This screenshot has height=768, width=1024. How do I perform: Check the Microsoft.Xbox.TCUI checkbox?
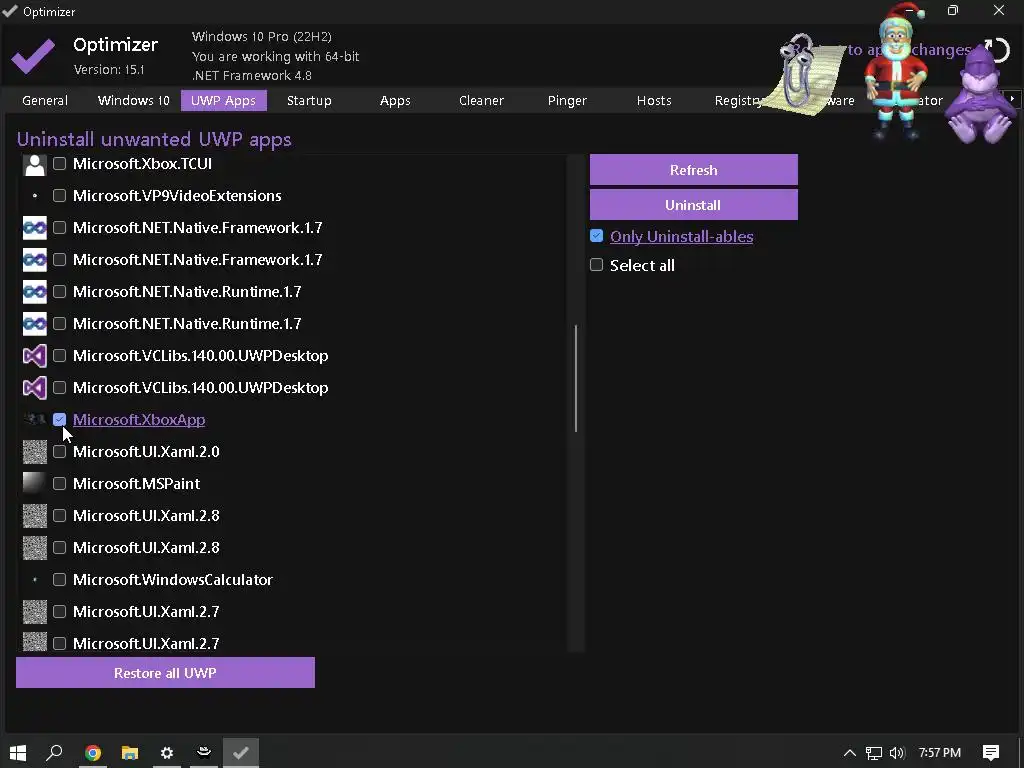[59, 163]
